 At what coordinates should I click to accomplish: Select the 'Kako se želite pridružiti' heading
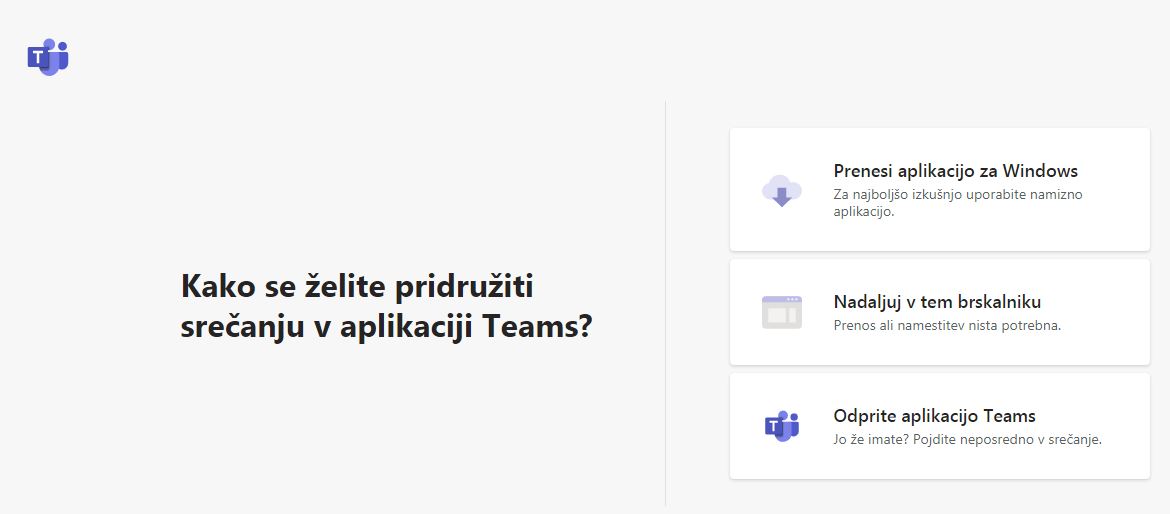357,286
